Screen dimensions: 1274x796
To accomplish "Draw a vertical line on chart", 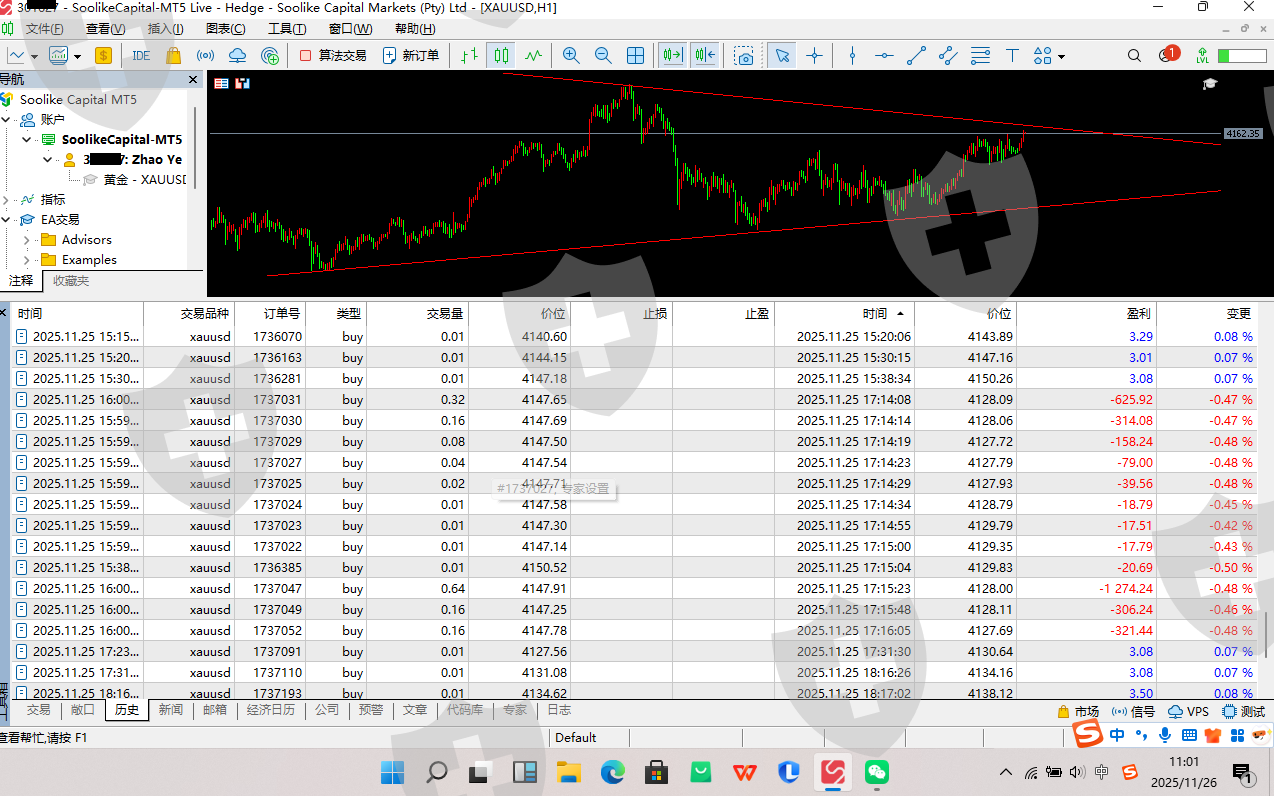I will coord(852,56).
